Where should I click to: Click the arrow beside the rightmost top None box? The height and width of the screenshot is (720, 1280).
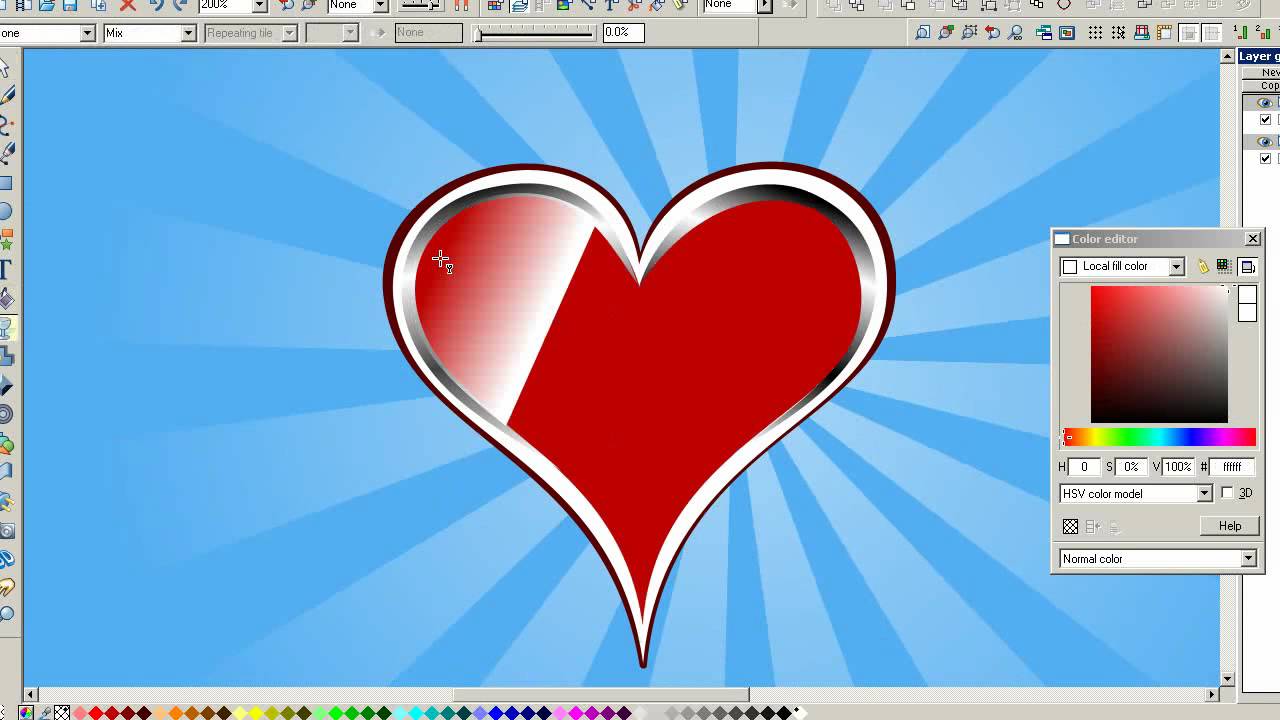[765, 5]
